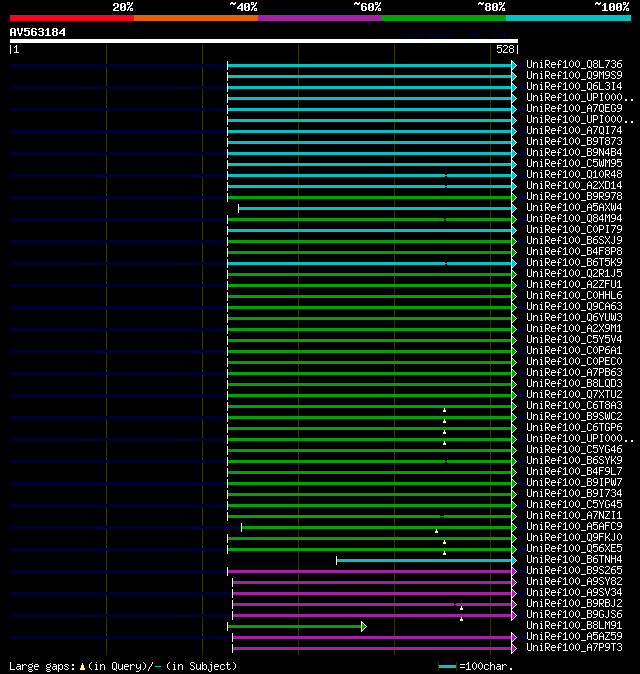Click the purple ~60% identity legend segment
640x674 pixels.
click(x=320, y=18)
